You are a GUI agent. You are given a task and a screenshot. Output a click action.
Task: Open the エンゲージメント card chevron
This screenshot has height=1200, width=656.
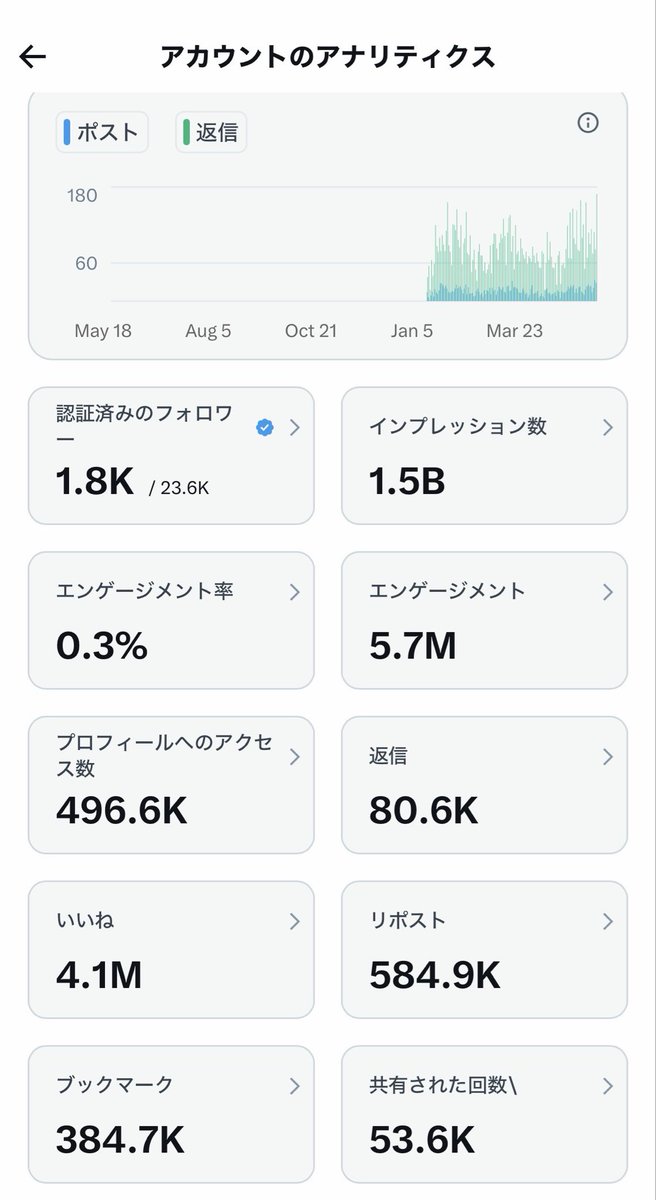coord(608,592)
